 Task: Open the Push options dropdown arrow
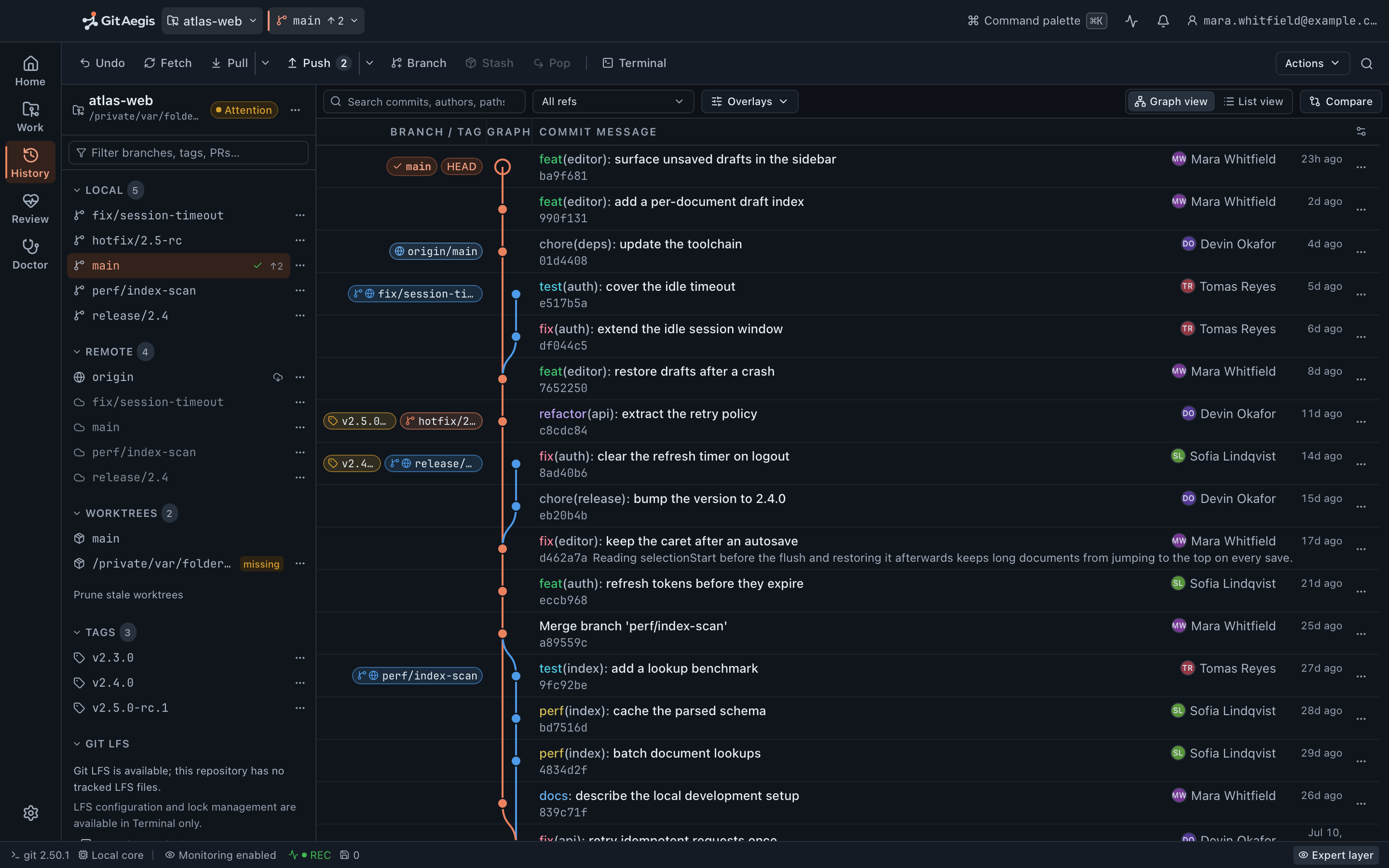369,63
